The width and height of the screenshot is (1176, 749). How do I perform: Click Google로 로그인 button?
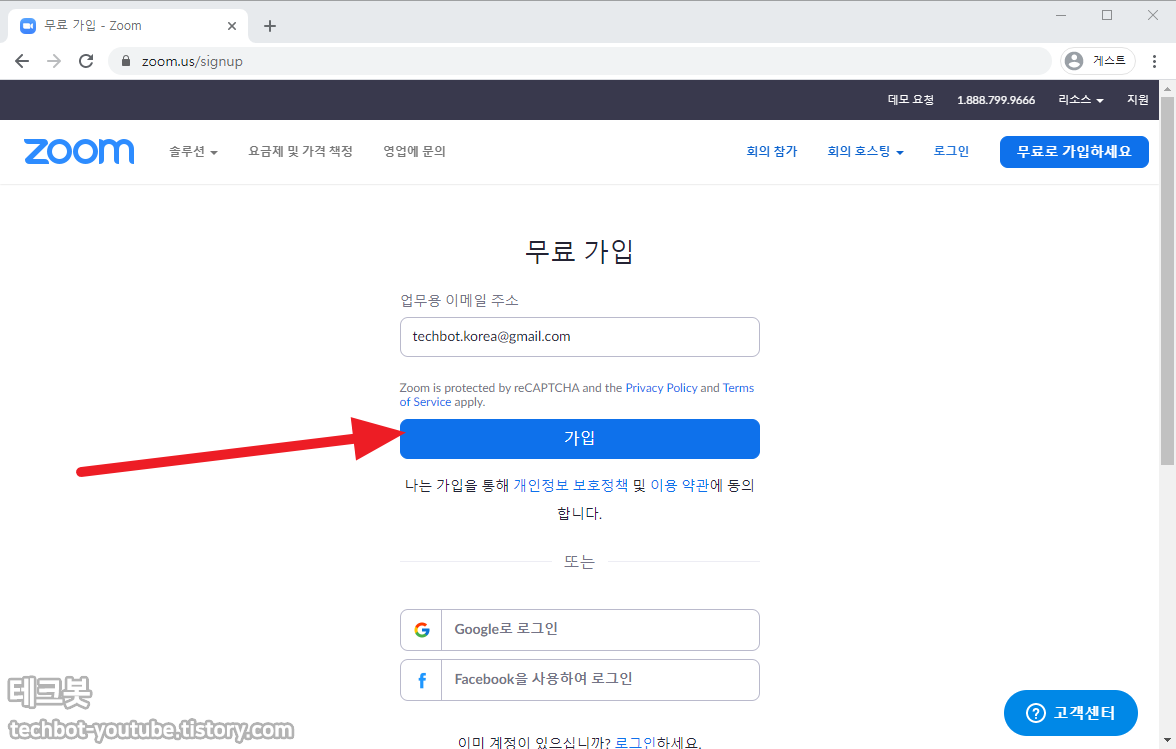coord(580,630)
